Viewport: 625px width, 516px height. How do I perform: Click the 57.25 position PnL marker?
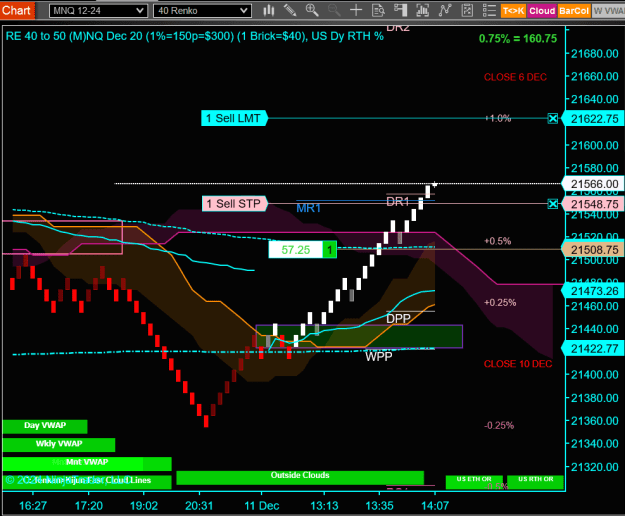295,250
